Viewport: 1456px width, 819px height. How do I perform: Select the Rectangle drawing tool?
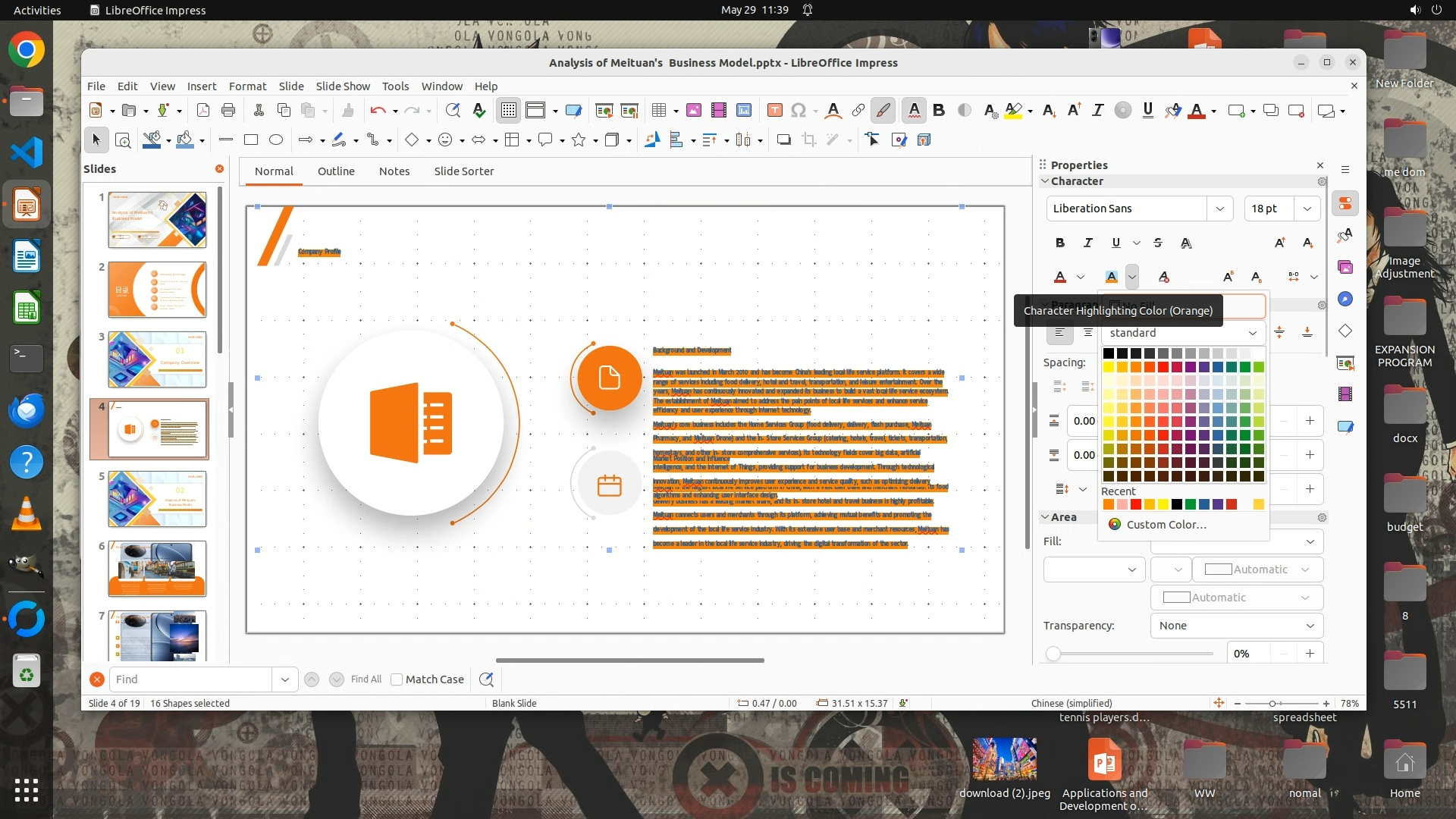(x=251, y=140)
